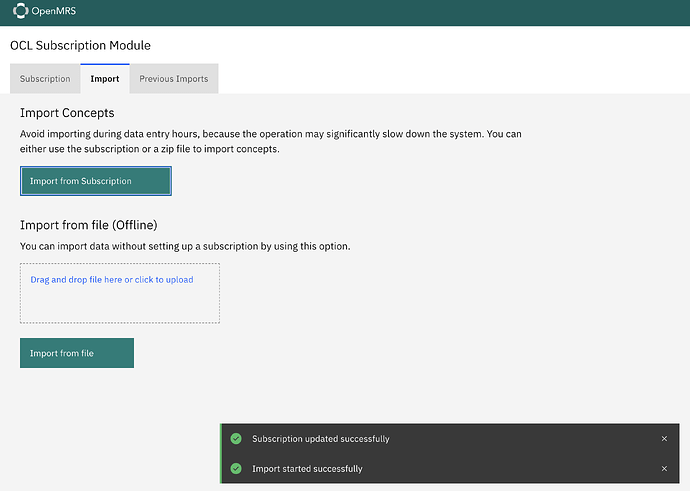Image resolution: width=690 pixels, height=491 pixels.
Task: Click green checkmark icon beside Import started
Action: click(236, 469)
